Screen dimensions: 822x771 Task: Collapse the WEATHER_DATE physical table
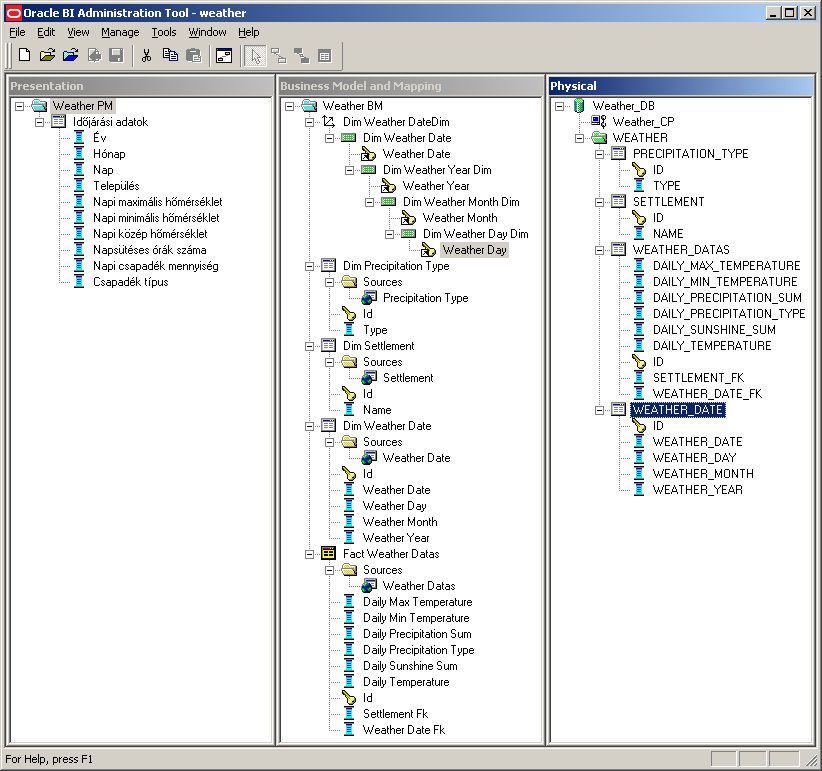599,410
